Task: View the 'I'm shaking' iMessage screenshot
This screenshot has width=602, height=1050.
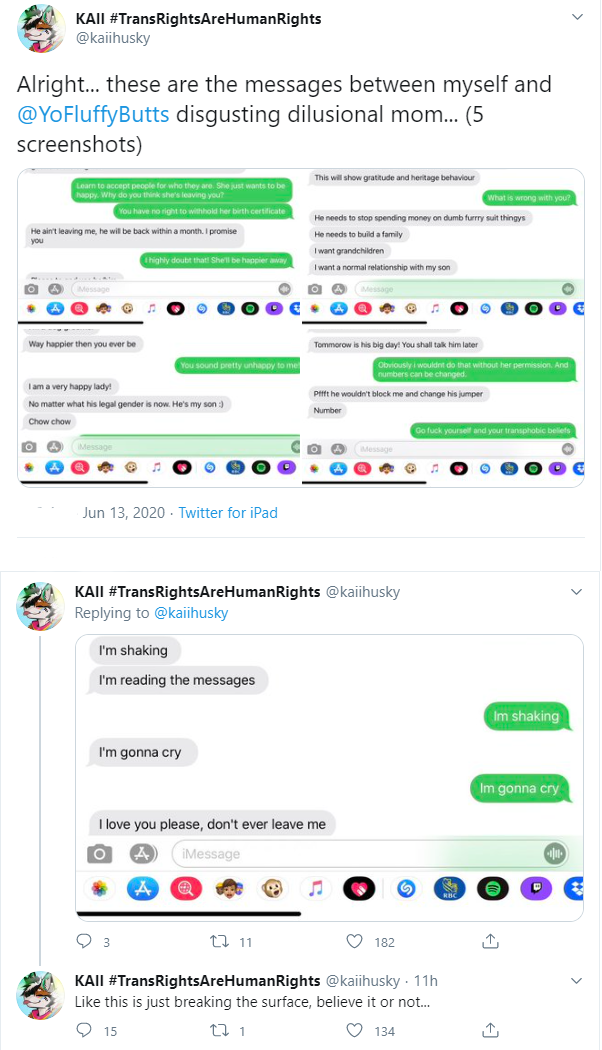Action: pos(329,777)
